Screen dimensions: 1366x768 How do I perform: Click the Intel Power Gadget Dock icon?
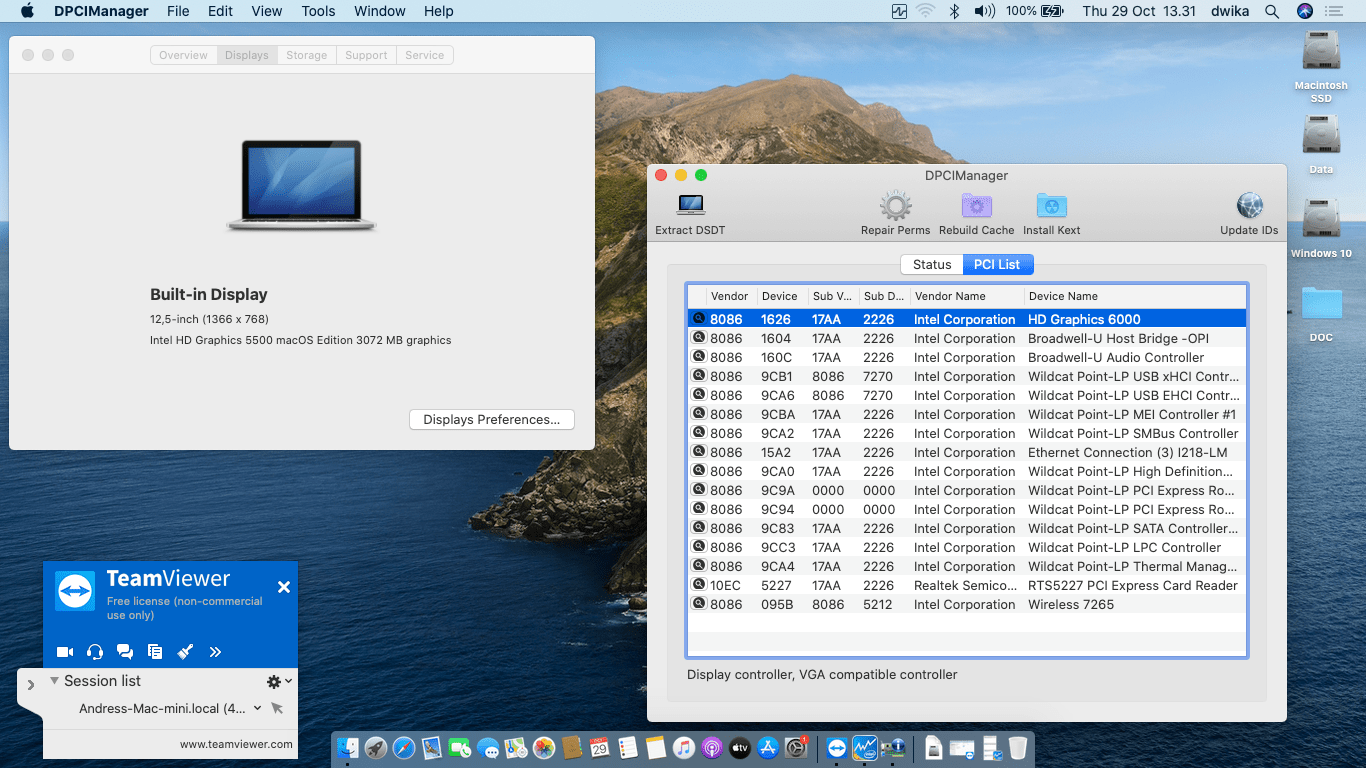[865, 748]
